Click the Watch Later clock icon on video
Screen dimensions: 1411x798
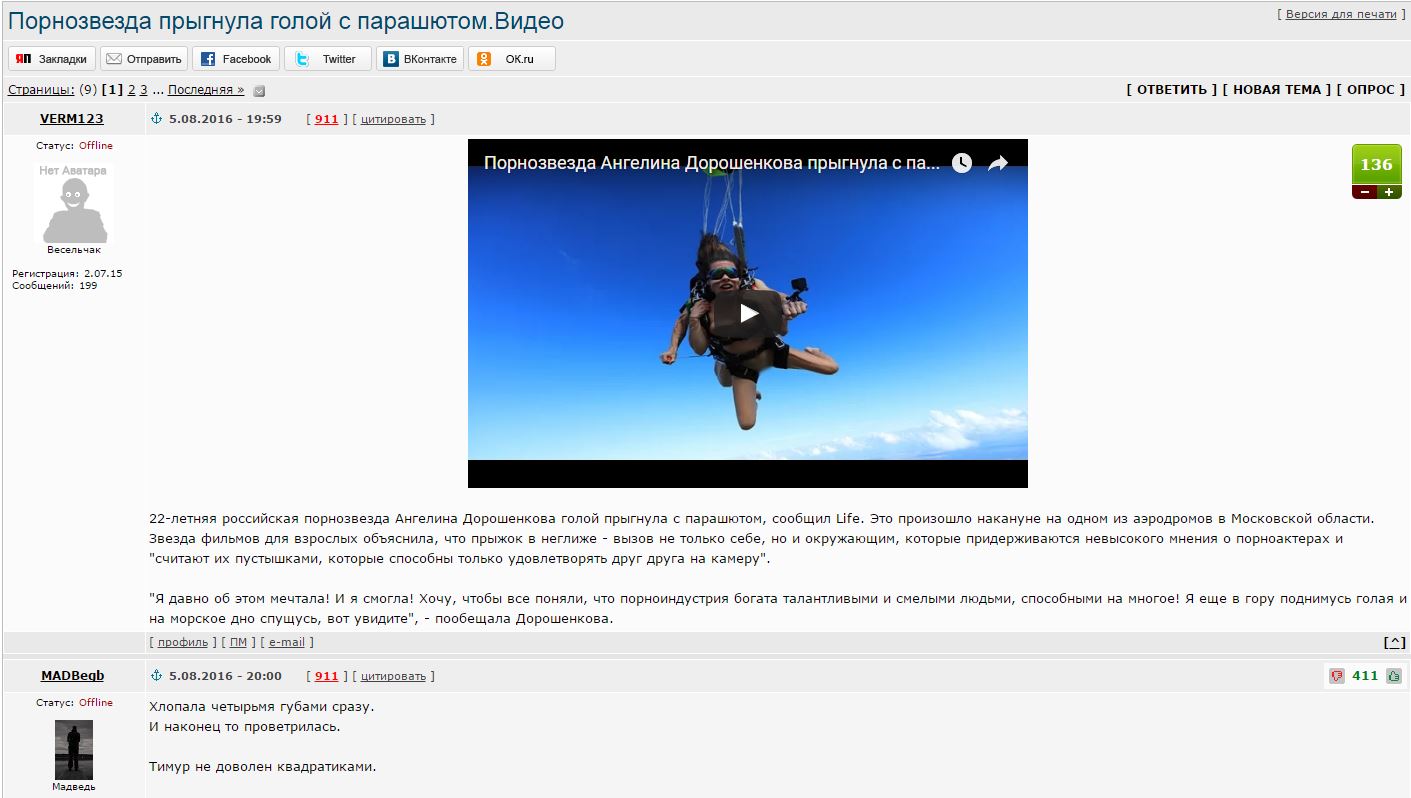point(962,163)
